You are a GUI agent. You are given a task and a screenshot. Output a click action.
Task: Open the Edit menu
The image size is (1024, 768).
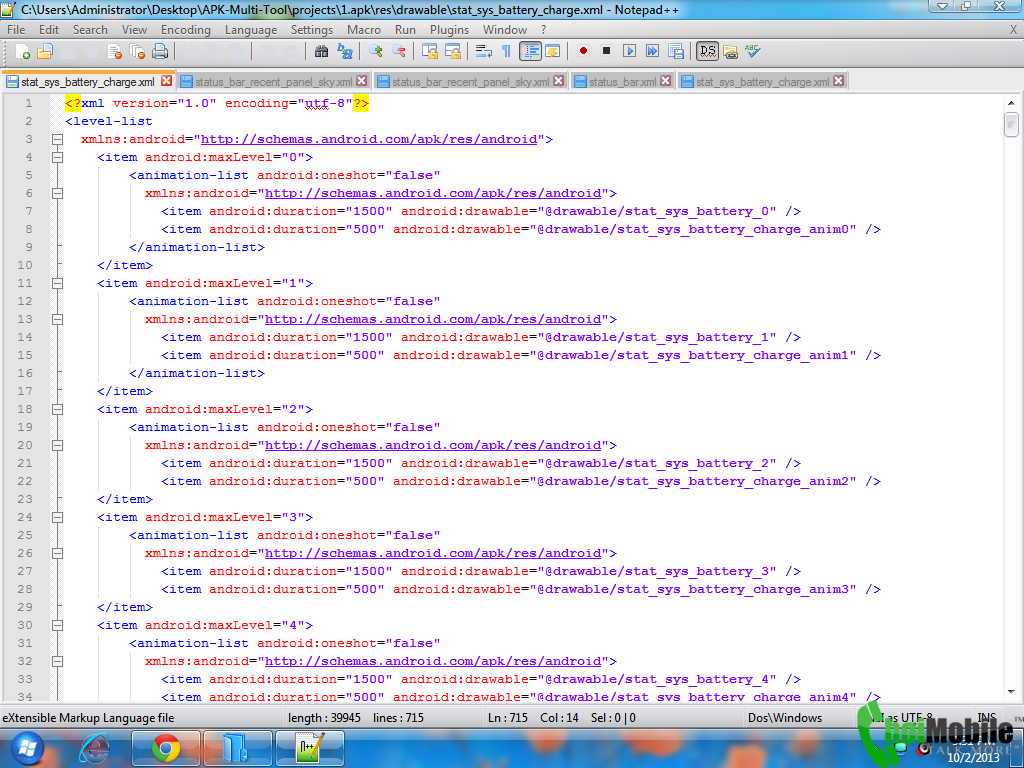pos(48,29)
